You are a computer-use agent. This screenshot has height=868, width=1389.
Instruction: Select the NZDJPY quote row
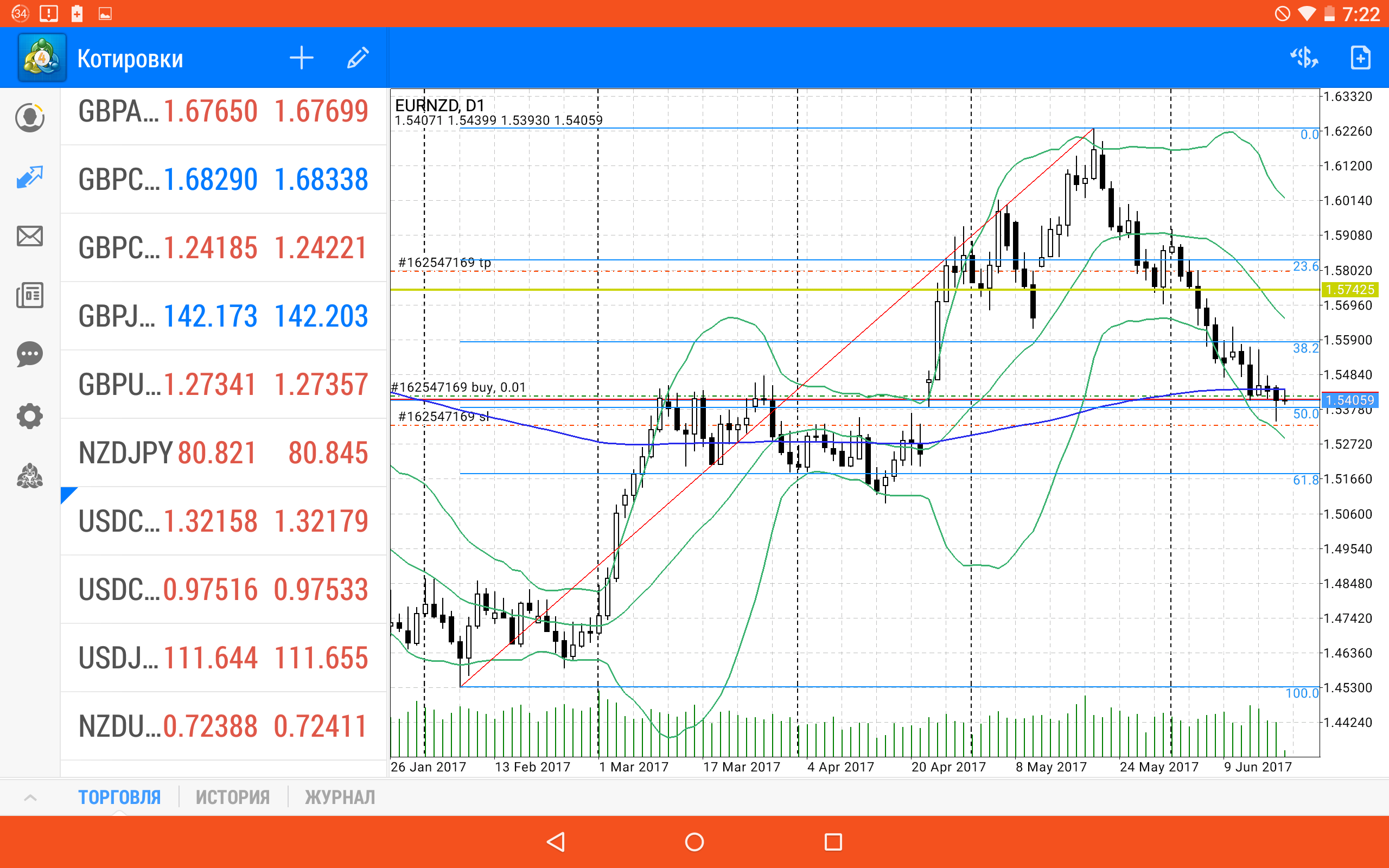[224, 453]
